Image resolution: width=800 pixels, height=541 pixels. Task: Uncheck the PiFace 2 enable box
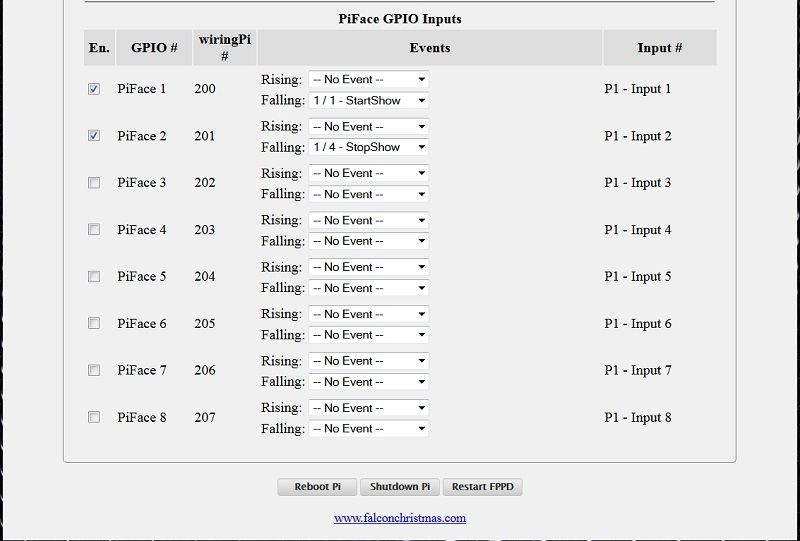tap(94, 136)
